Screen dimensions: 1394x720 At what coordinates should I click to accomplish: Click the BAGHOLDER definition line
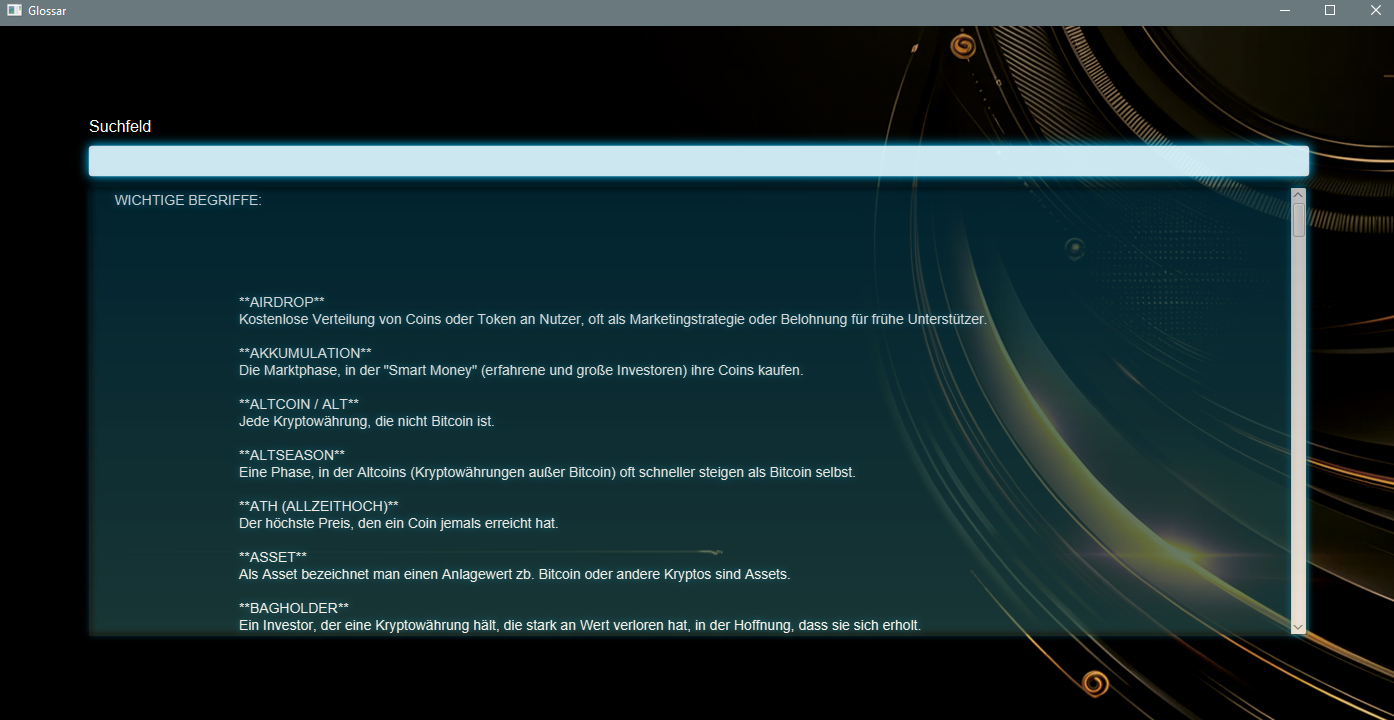580,625
